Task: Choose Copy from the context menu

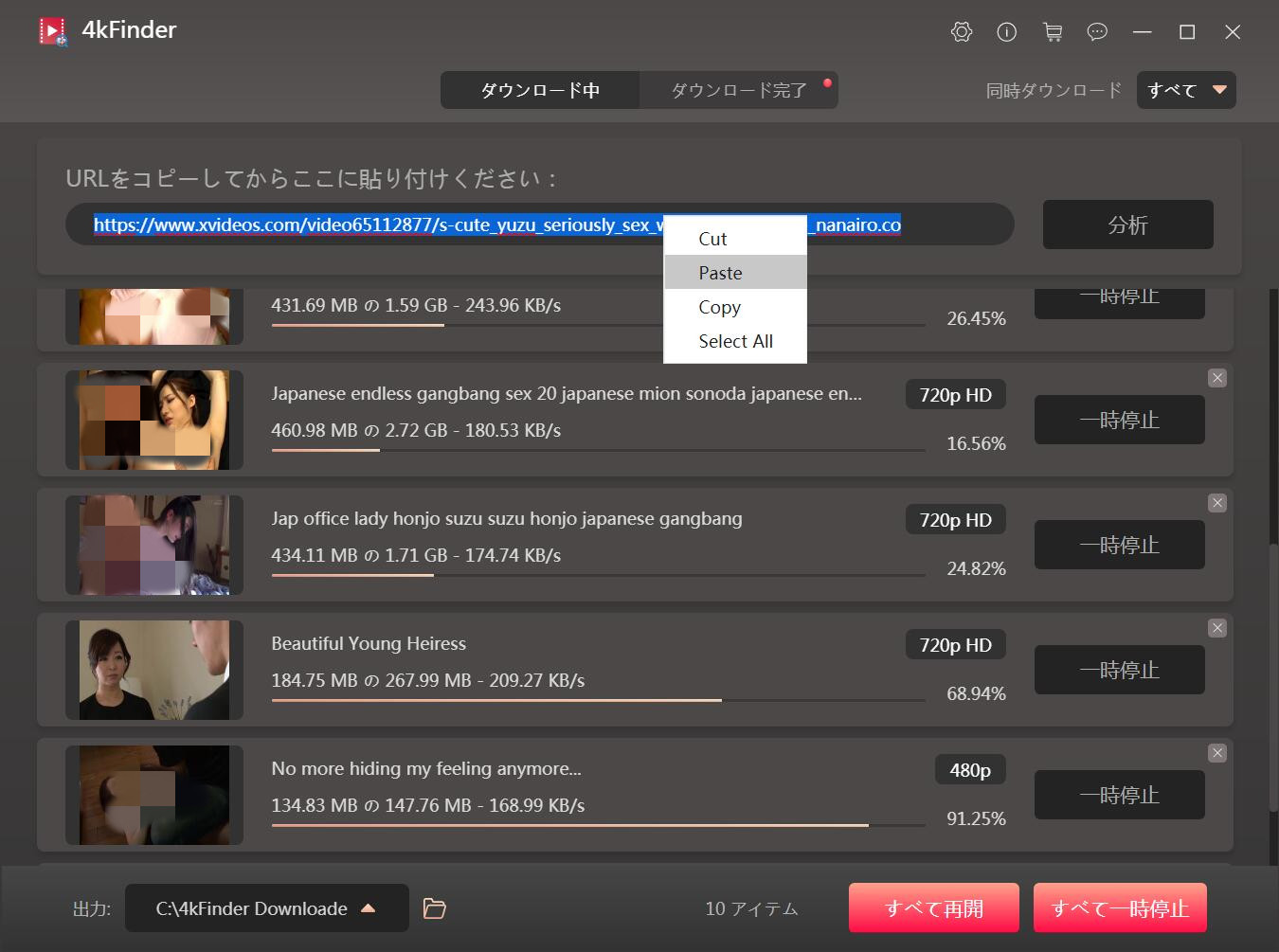Action: point(735,307)
